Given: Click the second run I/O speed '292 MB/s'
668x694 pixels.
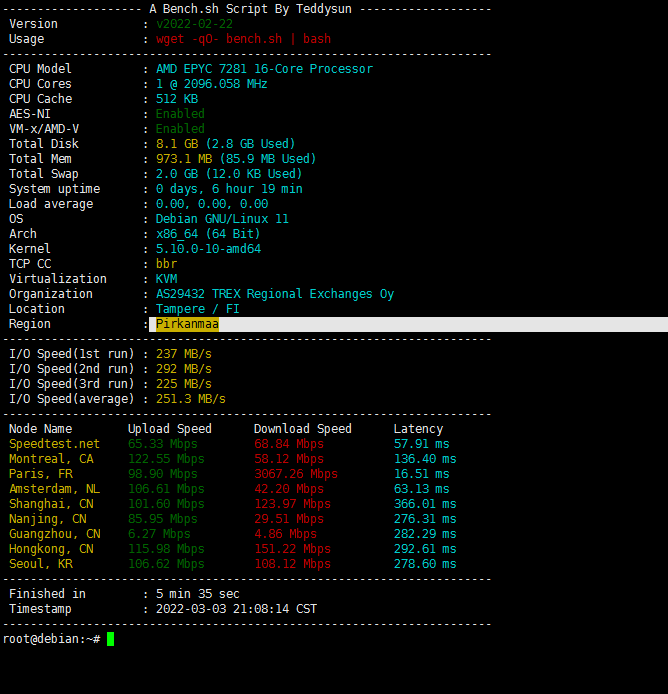Looking at the screenshot, I should [x=184, y=369].
